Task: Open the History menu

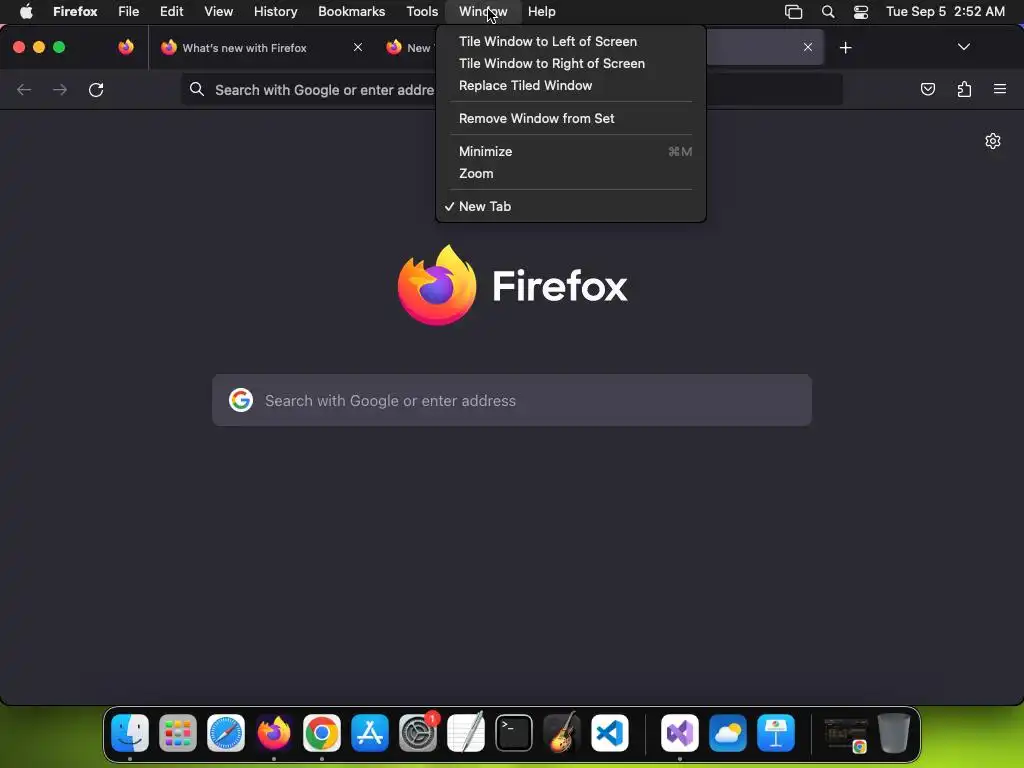Action: [276, 11]
